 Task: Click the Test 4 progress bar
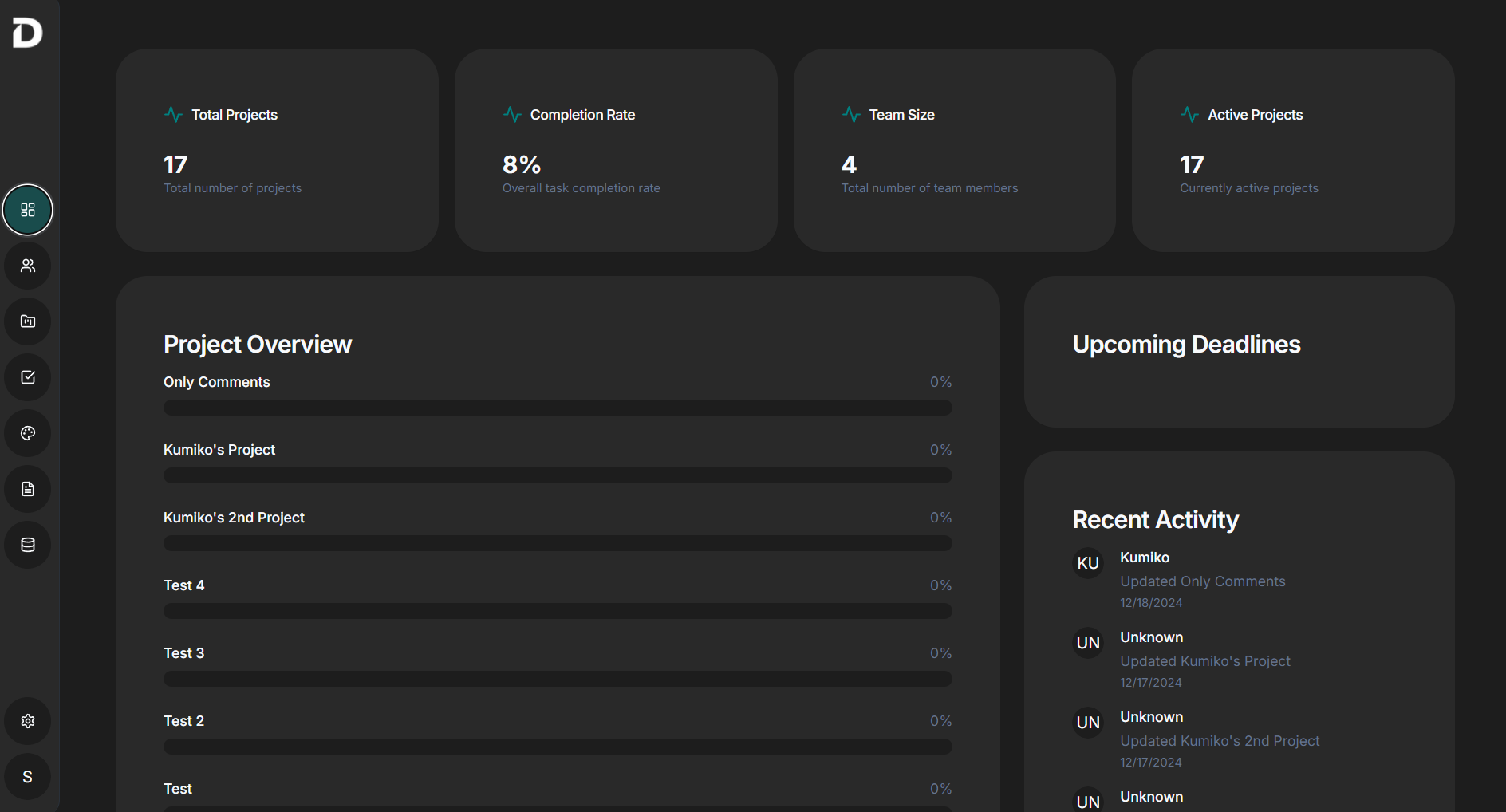558,611
